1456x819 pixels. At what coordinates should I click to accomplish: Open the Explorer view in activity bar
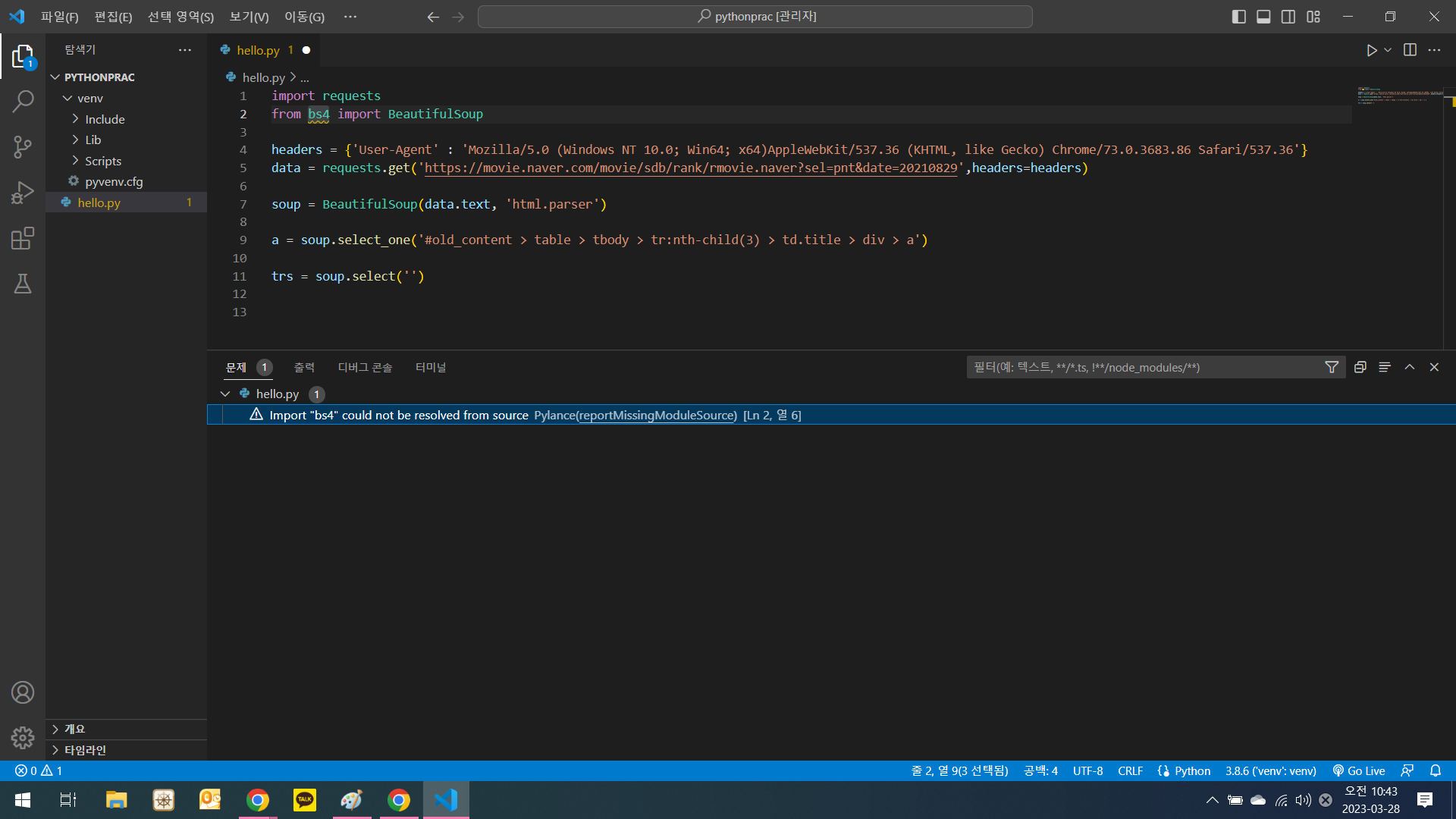coord(23,57)
